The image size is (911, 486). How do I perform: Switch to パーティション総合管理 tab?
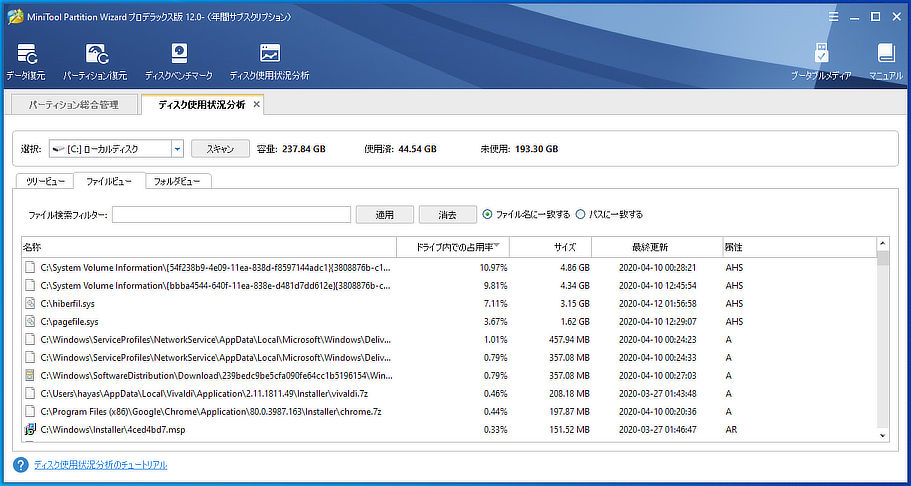click(x=74, y=105)
